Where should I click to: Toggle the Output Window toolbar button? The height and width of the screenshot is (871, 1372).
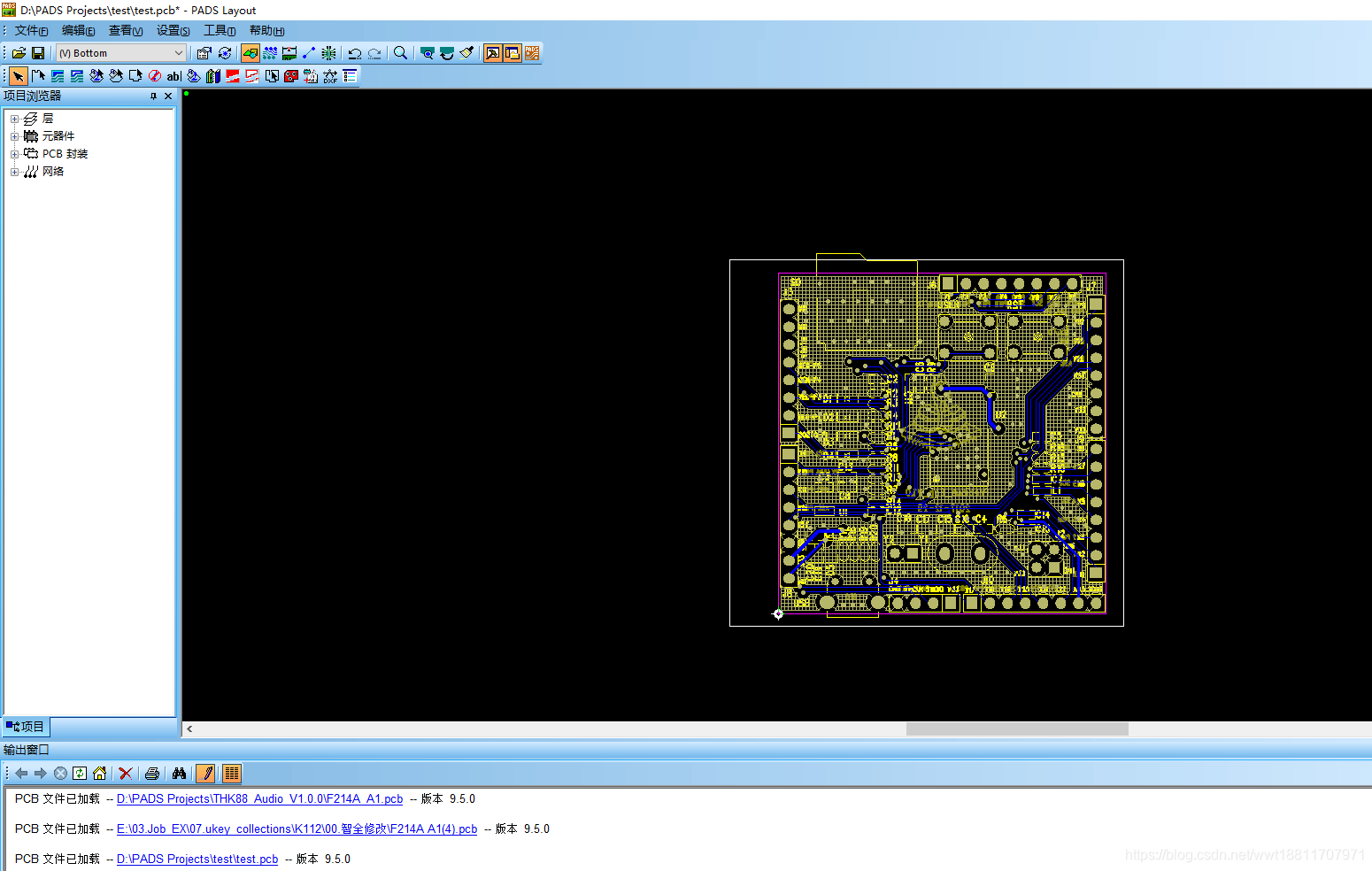pyautogui.click(x=513, y=53)
